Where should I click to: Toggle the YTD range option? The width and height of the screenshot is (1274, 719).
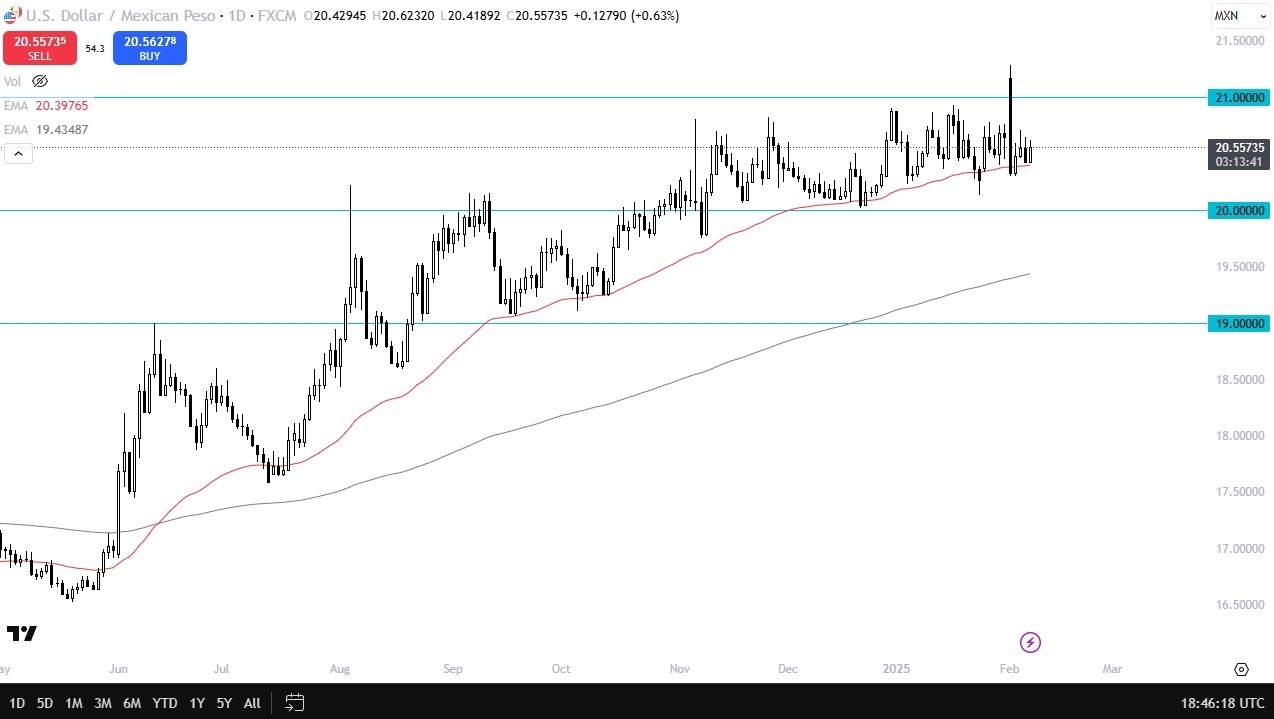[x=164, y=703]
